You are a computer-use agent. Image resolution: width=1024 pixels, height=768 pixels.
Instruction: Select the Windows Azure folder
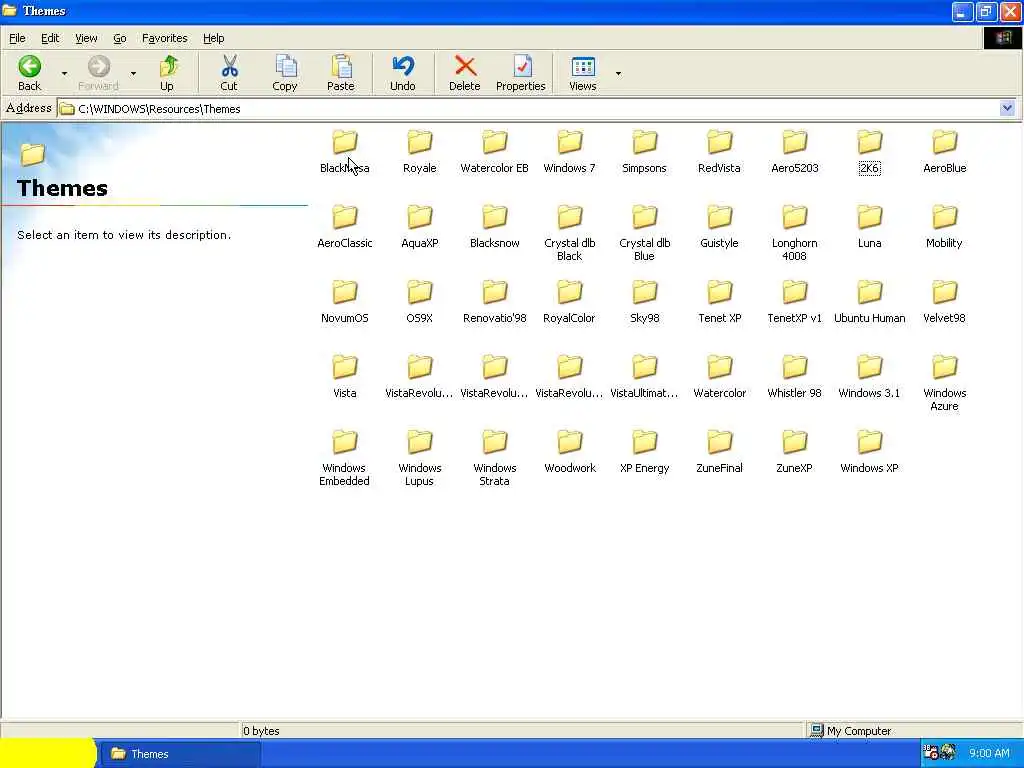tap(944, 383)
